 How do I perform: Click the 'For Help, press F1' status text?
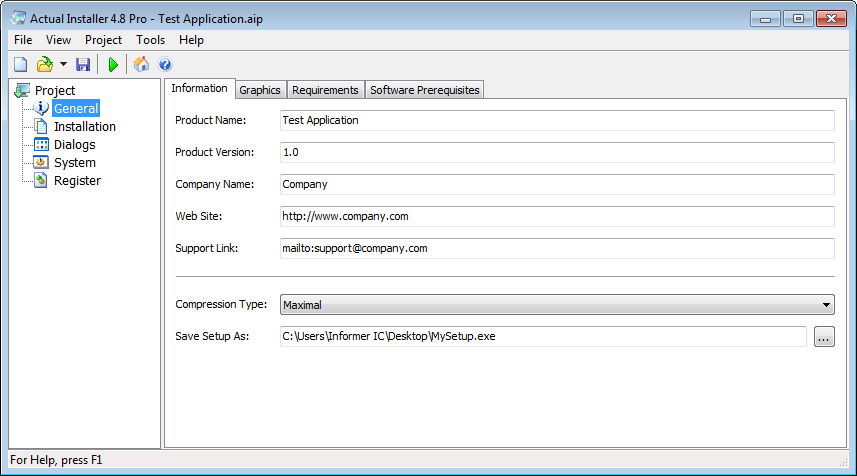coord(56,460)
